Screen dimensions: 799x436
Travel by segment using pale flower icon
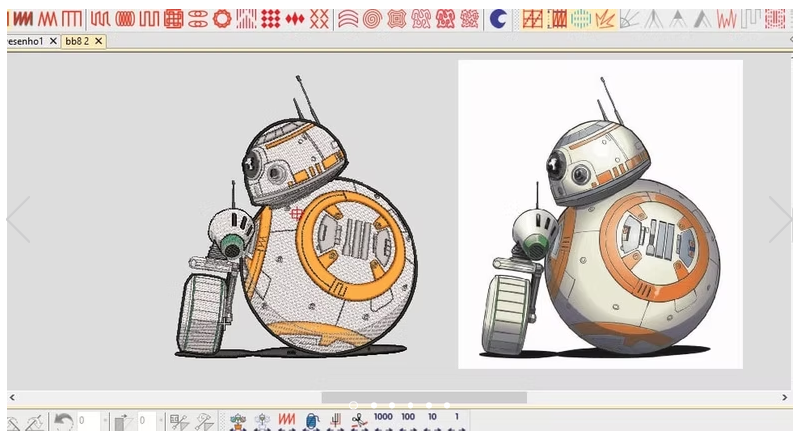tap(262, 421)
